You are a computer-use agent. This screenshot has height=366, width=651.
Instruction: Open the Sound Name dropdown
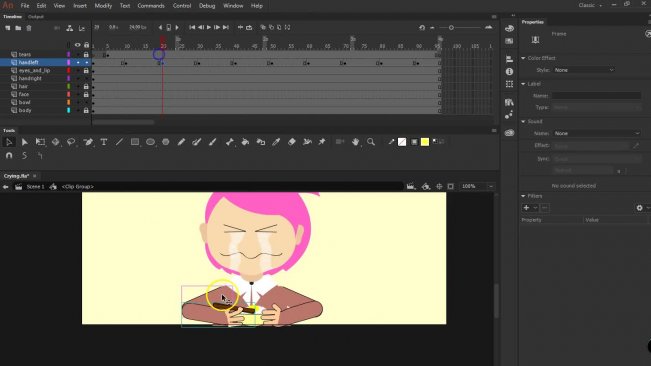pyautogui.click(x=597, y=134)
